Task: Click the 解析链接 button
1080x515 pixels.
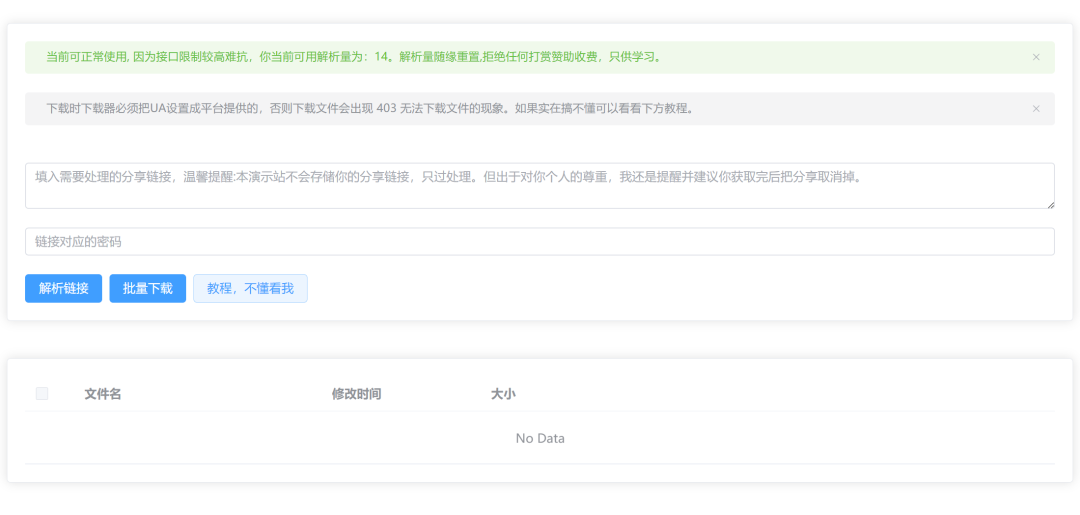Action: (x=63, y=288)
